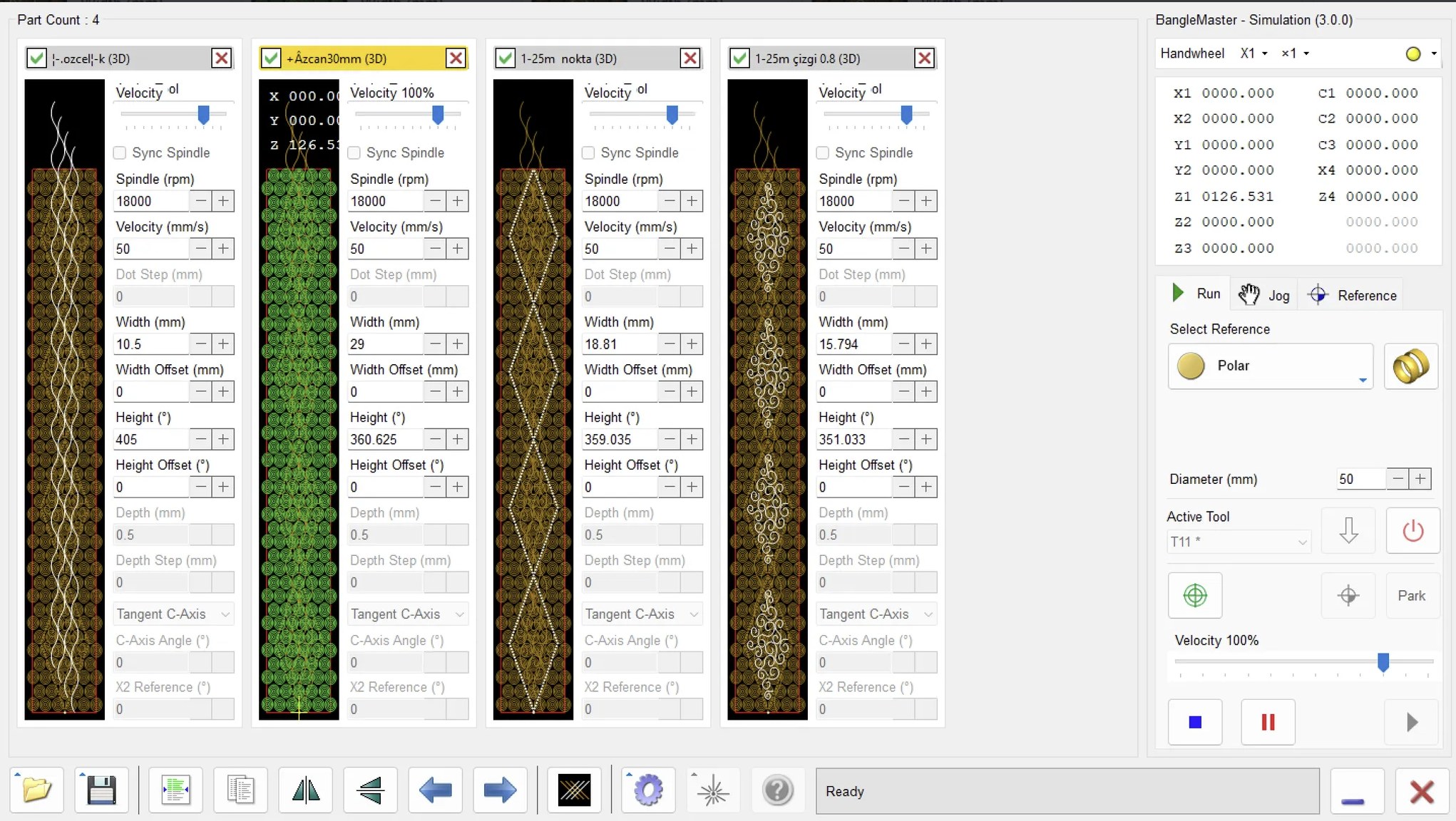Click the blue left arrow icon
1456x821 pixels.
435,790
